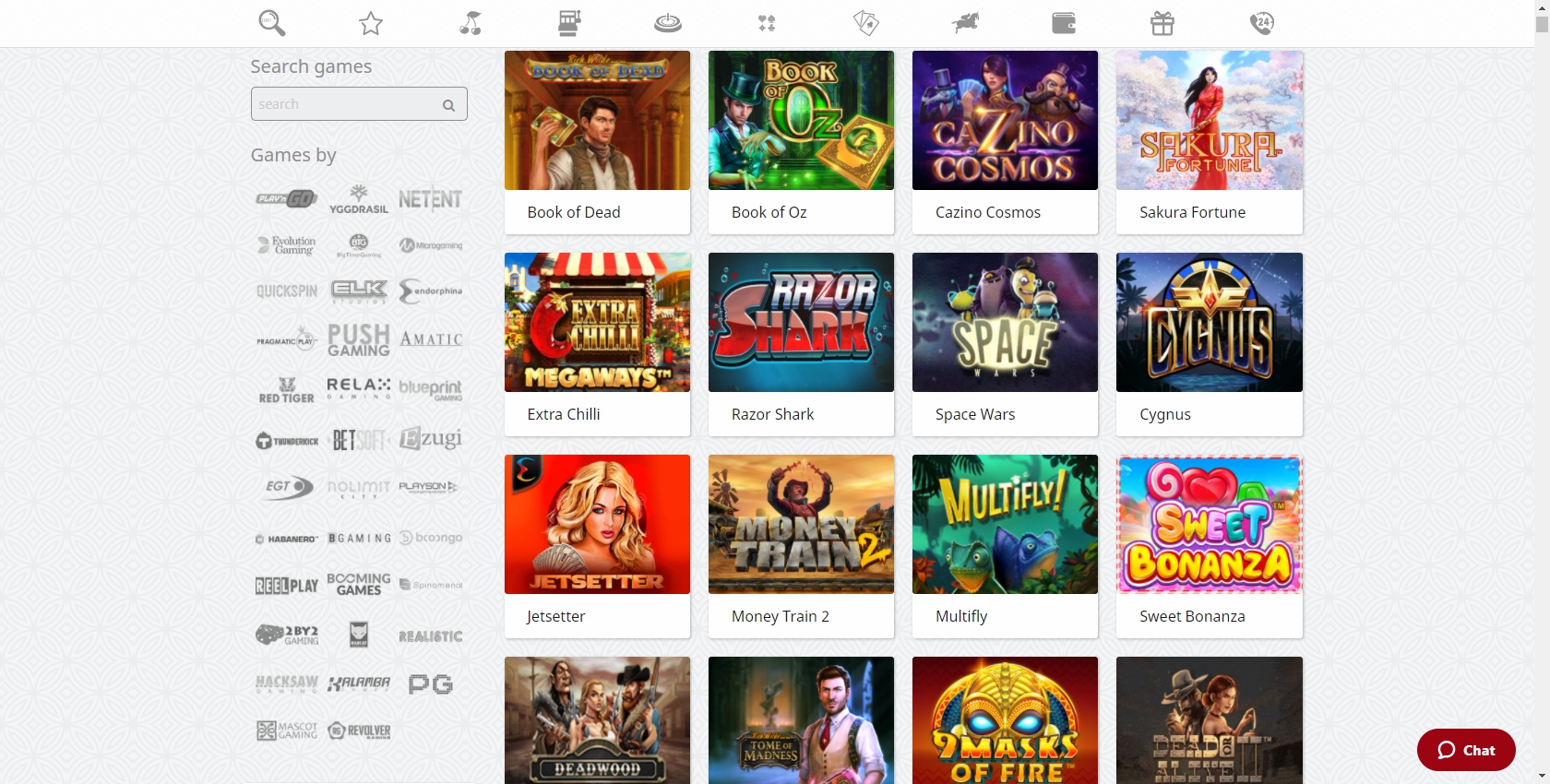Filter games by Kalamba Games logo
Screen dimensions: 1550x784
pyautogui.click(x=359, y=683)
